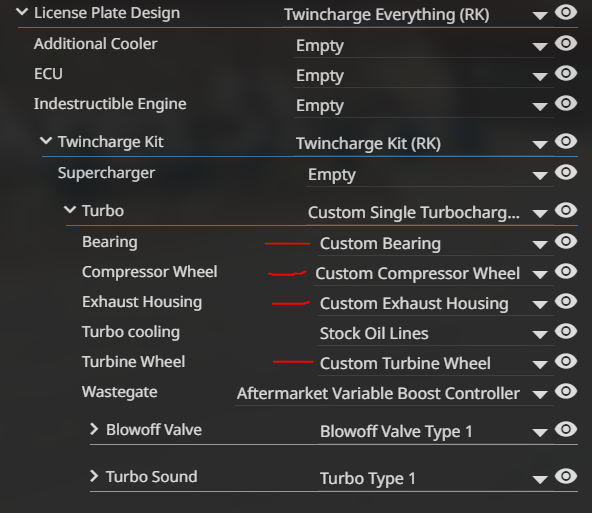
Task: Collapse the Turbo subsection chevron
Action: pos(70,210)
